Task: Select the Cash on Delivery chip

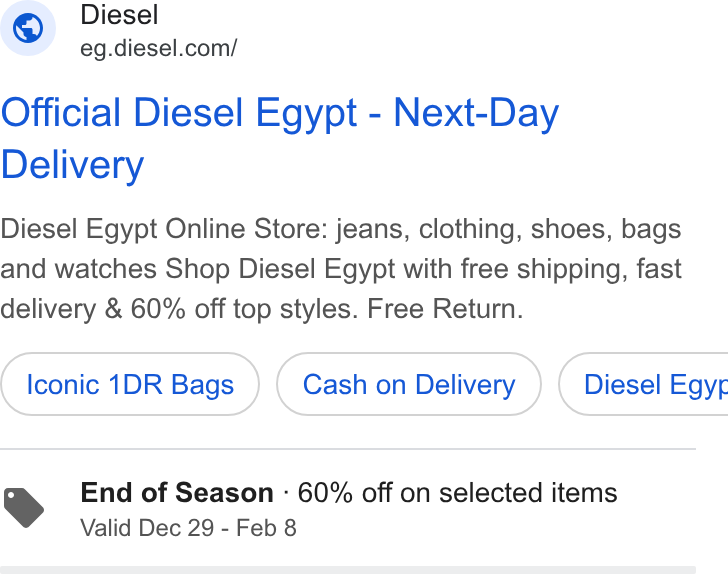Action: (409, 384)
